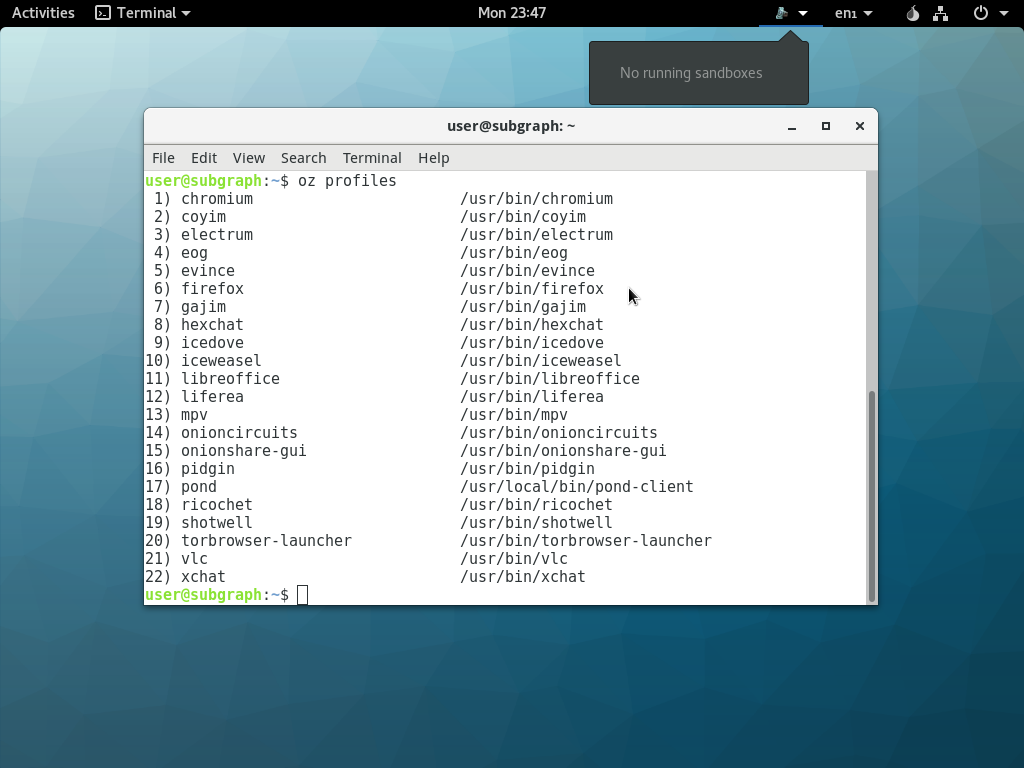Click the 'evince' profile name
This screenshot has width=1024, height=768.
(208, 270)
